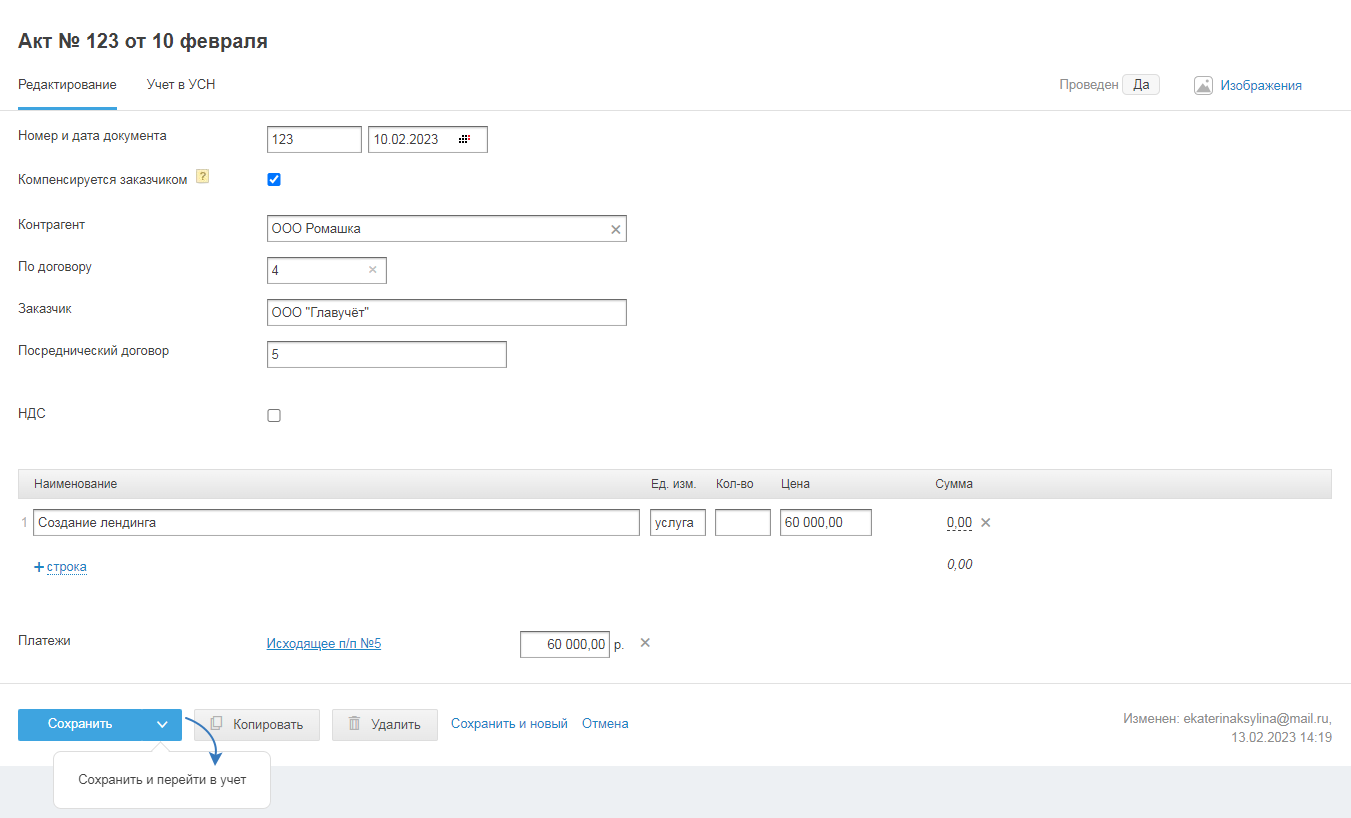Viewport: 1351px width, 818px height.
Task: Clear the ООО Ромашка contractor field
Action: pos(616,229)
